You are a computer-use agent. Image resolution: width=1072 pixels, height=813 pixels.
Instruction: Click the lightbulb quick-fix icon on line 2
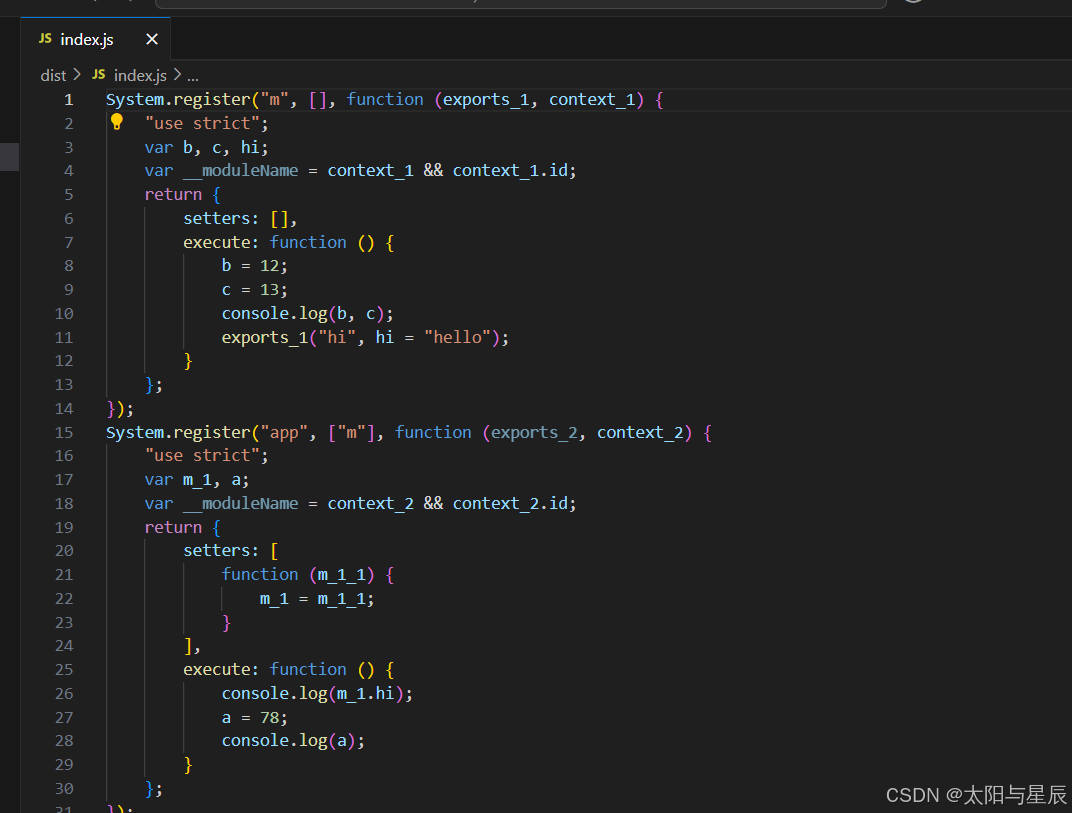117,122
